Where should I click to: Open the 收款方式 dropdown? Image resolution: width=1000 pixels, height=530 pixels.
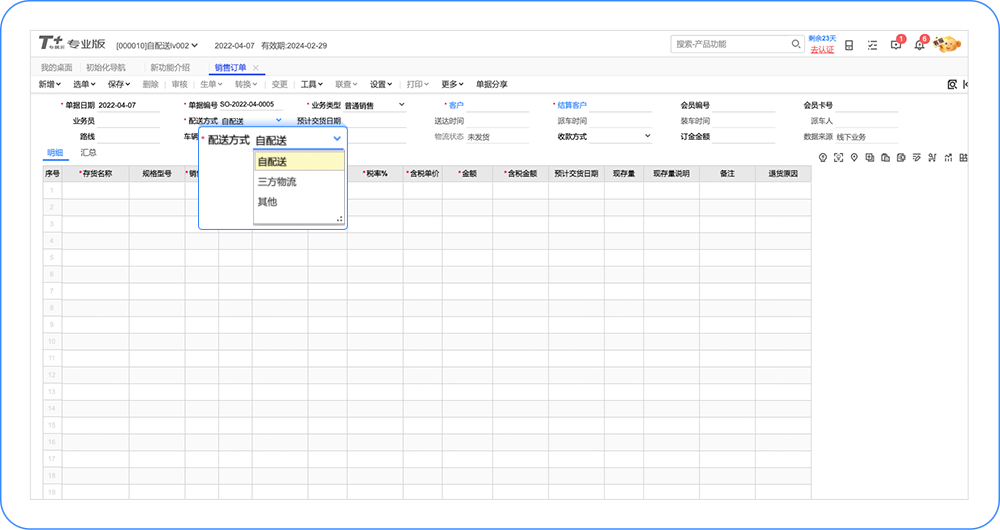click(x=647, y=136)
